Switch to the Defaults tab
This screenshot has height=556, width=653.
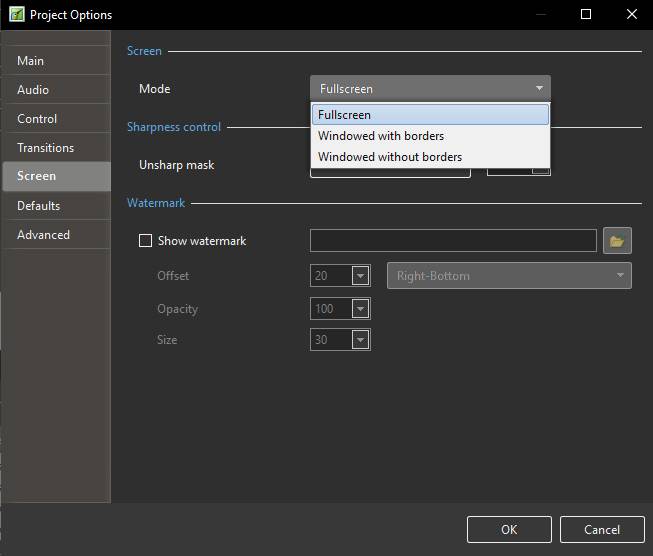tap(56, 206)
